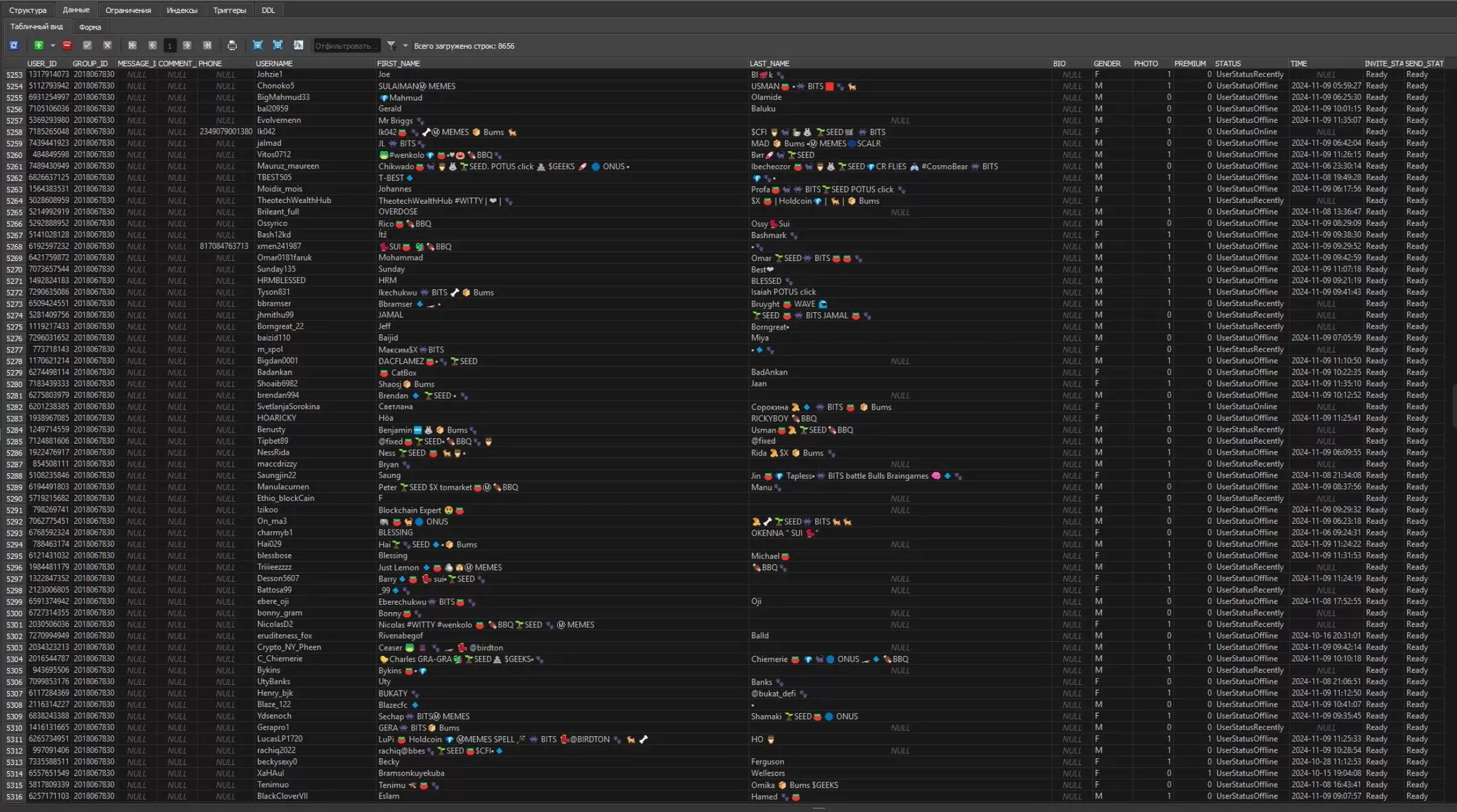1457x812 pixels.
Task: Click the vertical scrollbar on the right
Action: tap(1453, 405)
